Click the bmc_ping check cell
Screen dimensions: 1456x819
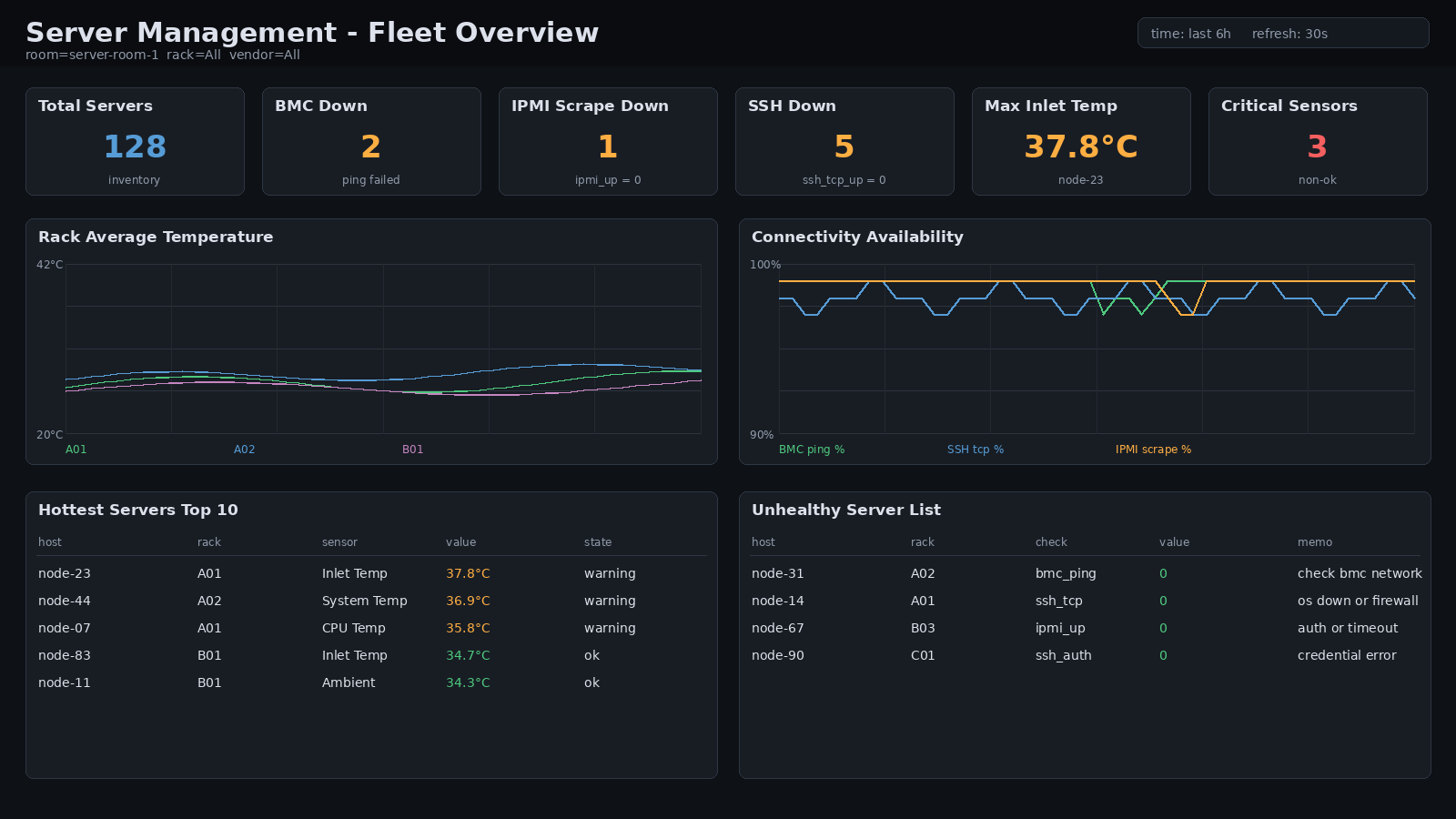coord(1066,574)
